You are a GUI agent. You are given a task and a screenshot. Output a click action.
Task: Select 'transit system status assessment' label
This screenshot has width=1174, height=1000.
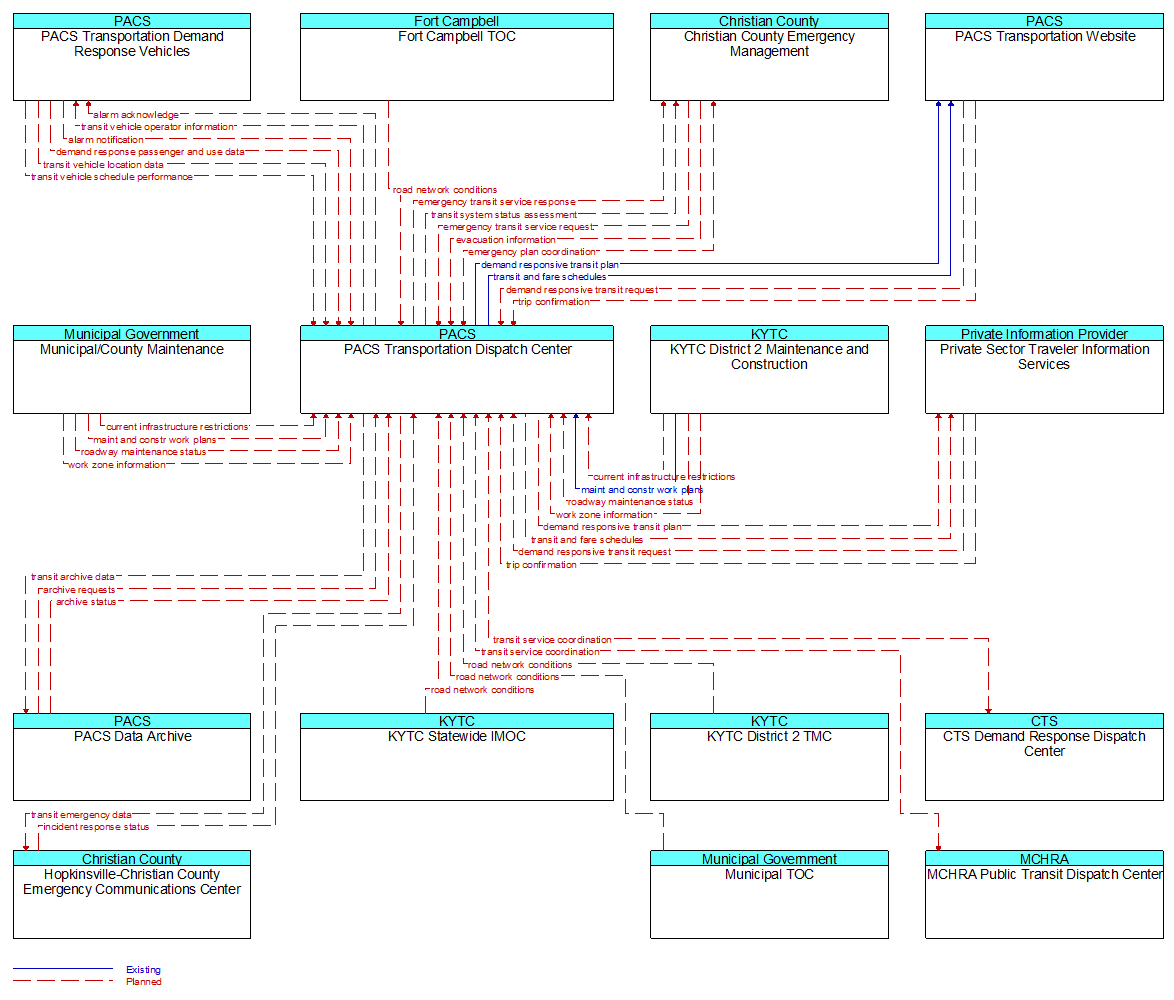[504, 215]
